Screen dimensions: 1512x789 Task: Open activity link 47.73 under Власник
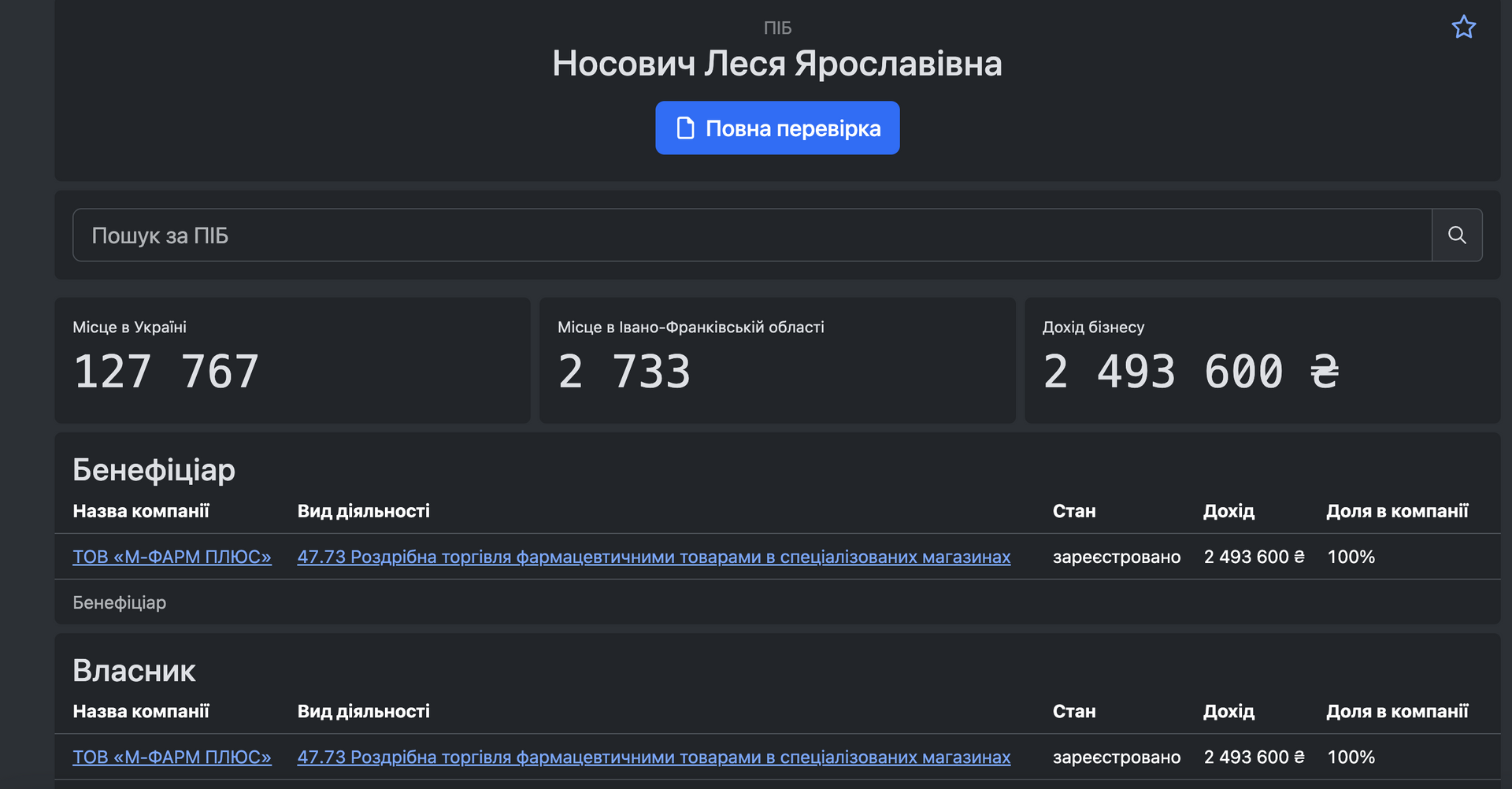point(654,757)
